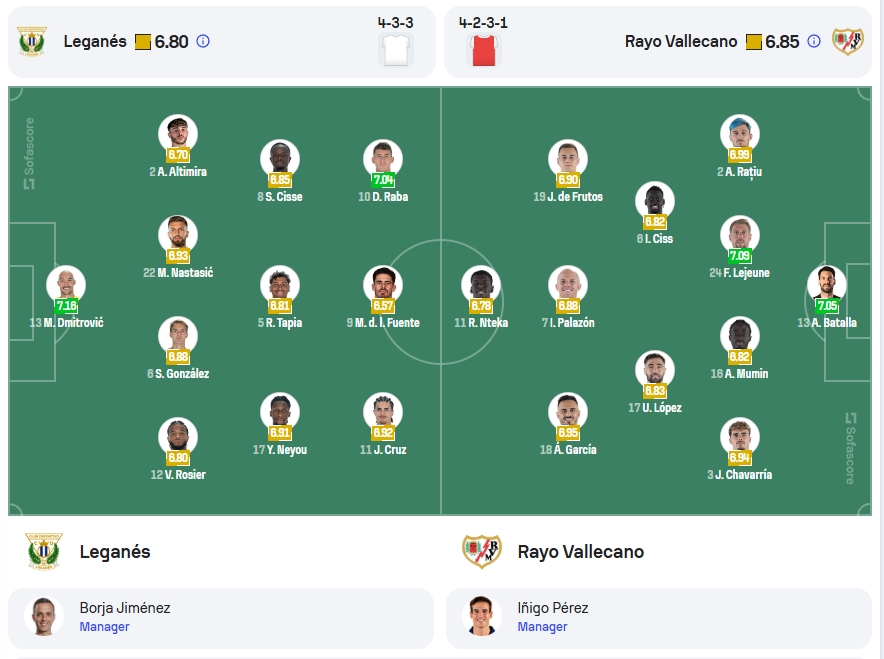Click the info icon beside Rayo Vallecano 6.85 rating
Image resolution: width=884 pixels, height=659 pixels.
[x=814, y=41]
